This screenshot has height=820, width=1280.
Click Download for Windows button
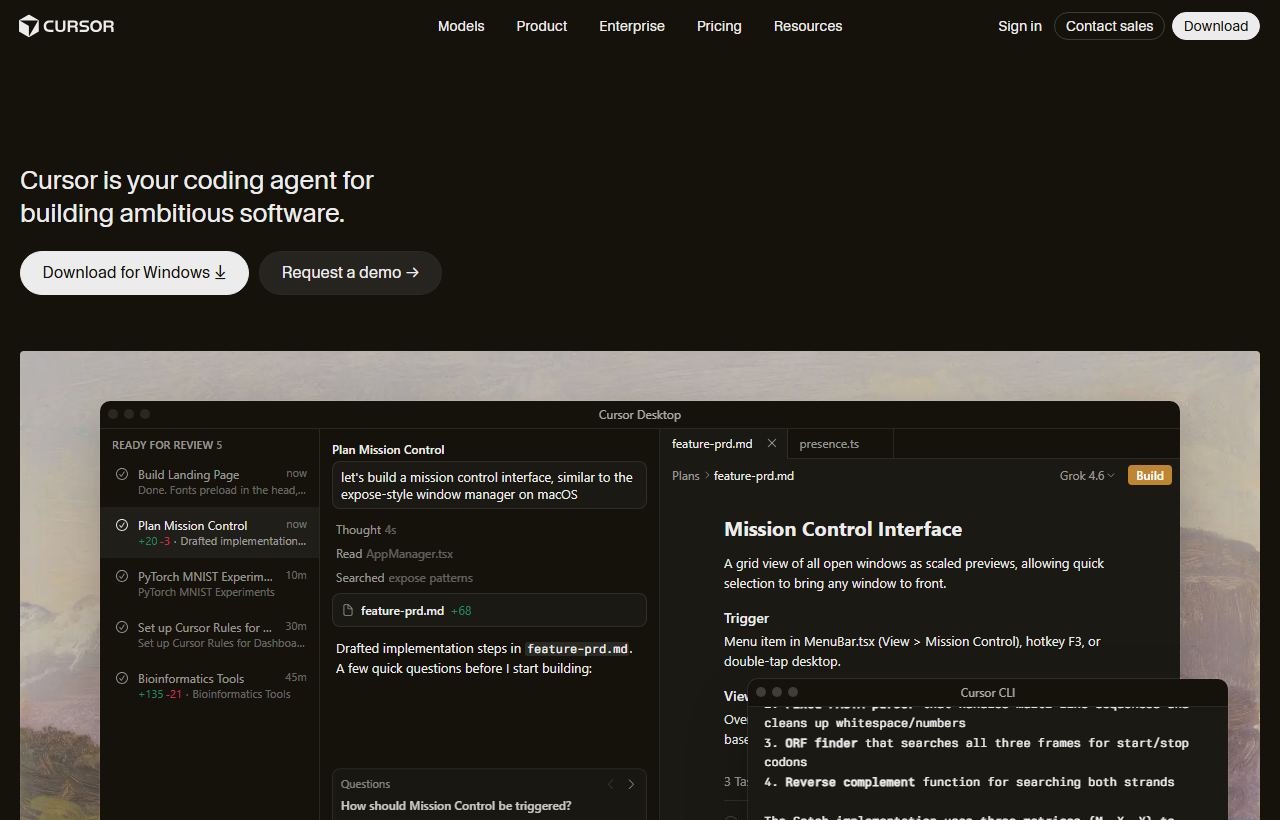pyautogui.click(x=134, y=273)
